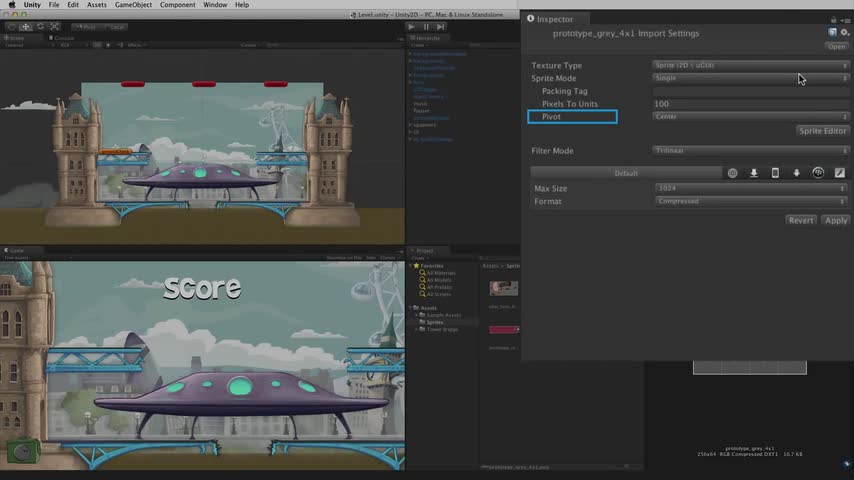Open the Help menu
This screenshot has height=480, width=854.
[242, 4]
